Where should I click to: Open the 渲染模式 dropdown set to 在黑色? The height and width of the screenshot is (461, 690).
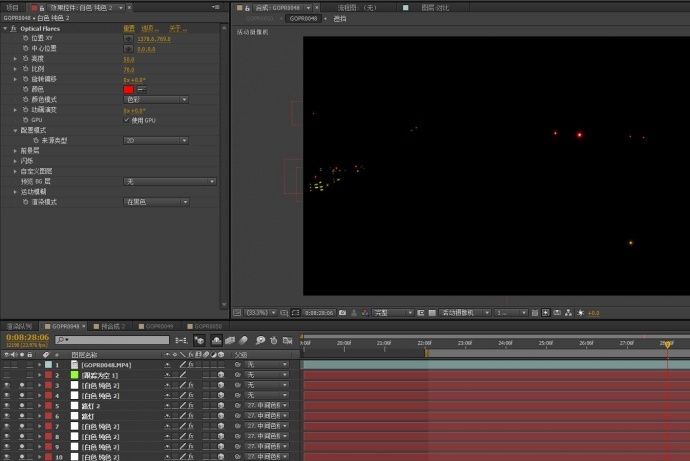click(156, 202)
